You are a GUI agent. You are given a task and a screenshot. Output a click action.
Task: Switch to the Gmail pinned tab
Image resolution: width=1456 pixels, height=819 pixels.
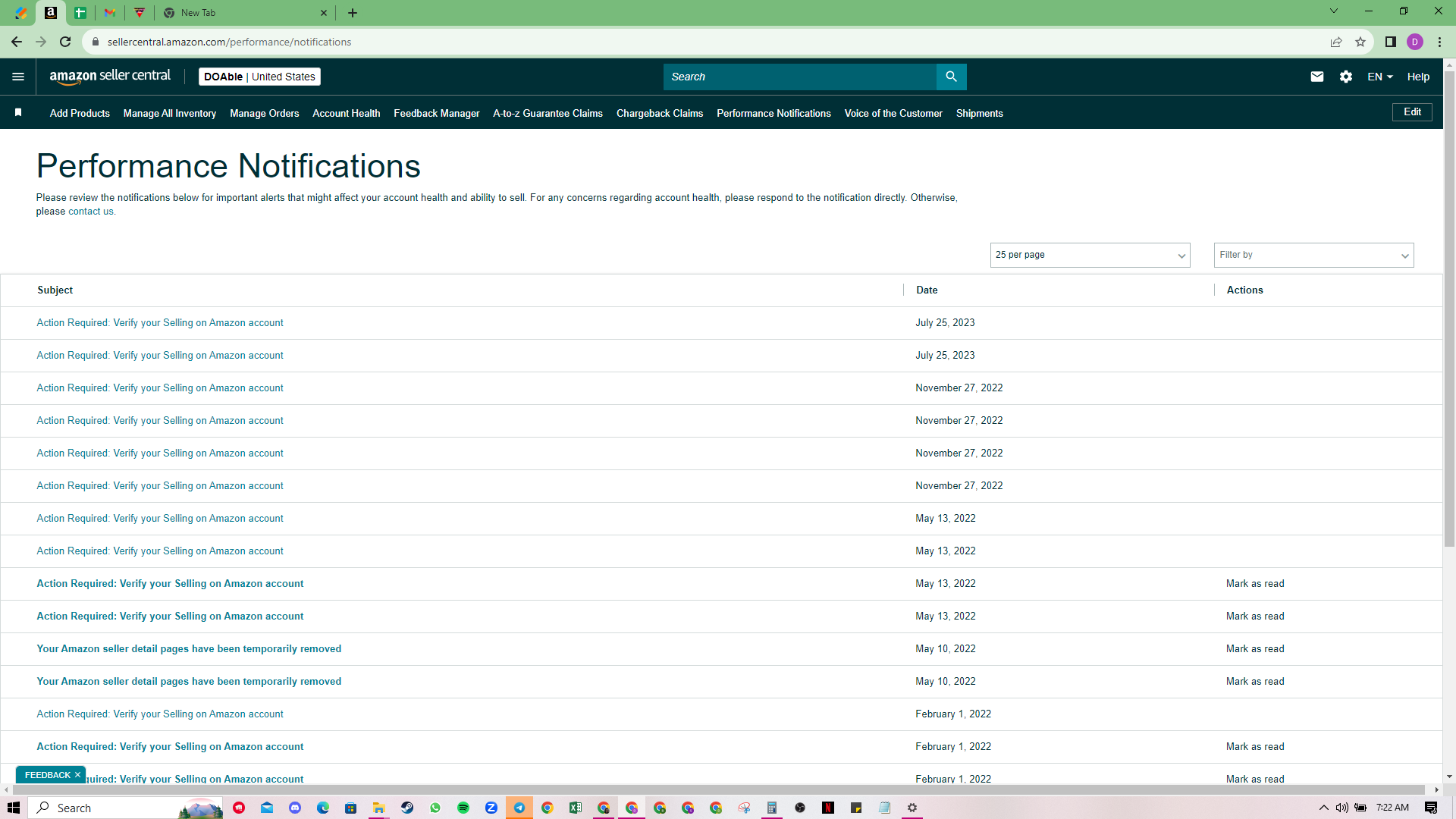pyautogui.click(x=110, y=13)
